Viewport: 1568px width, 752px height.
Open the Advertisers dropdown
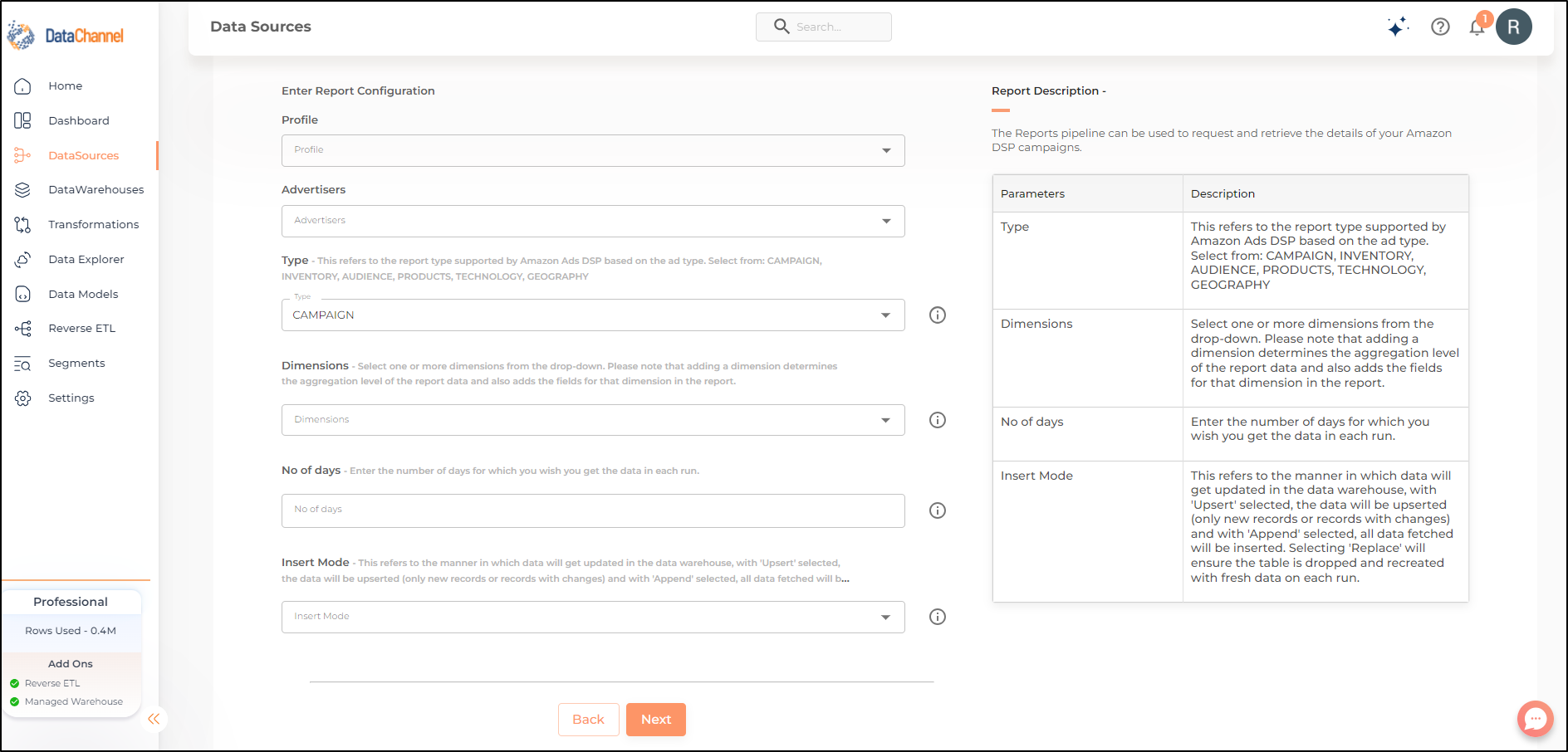tap(593, 221)
